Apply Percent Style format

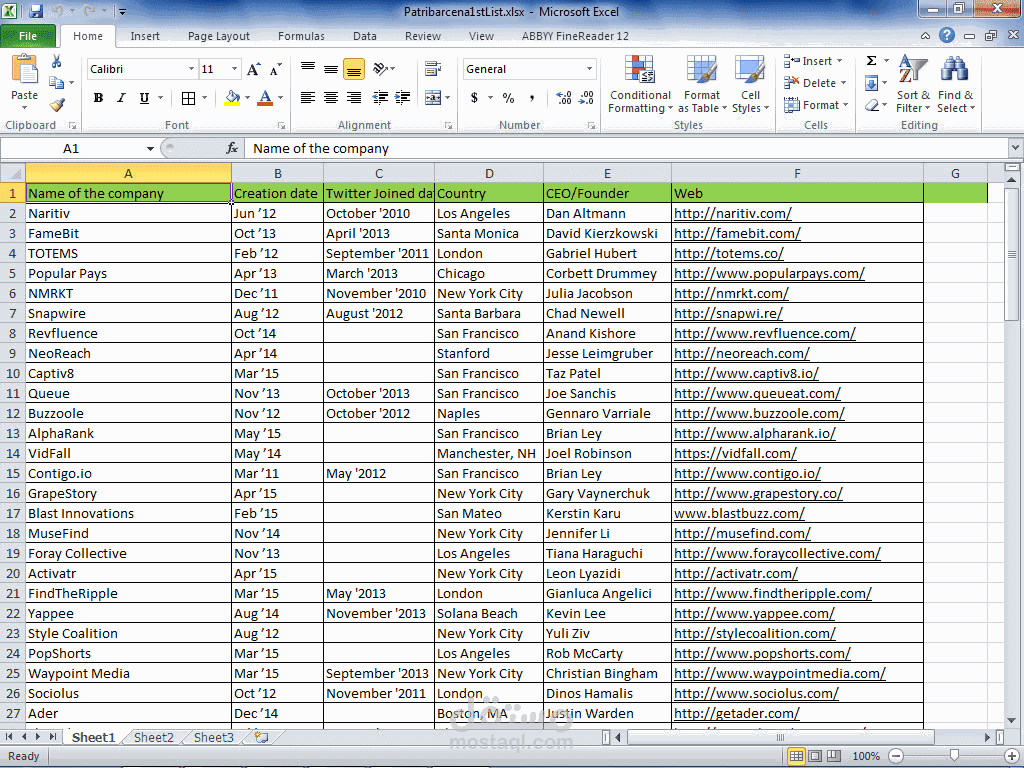point(509,98)
